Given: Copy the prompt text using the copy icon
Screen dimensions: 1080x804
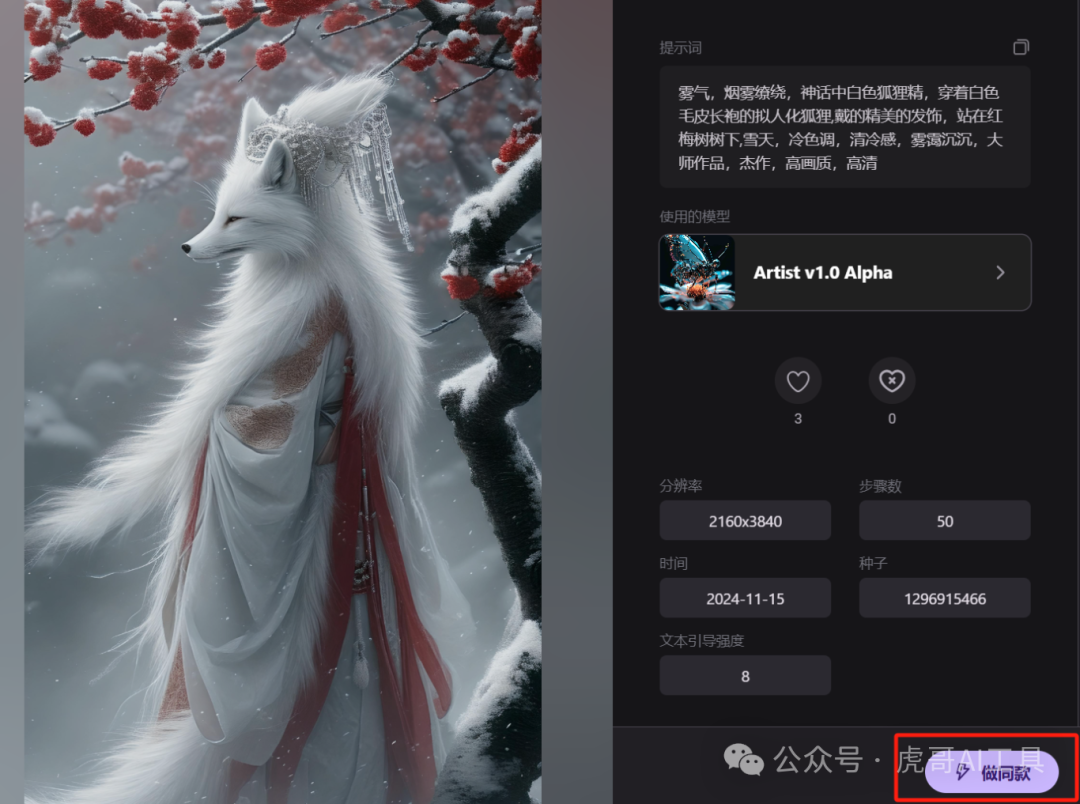Looking at the screenshot, I should click(1020, 46).
